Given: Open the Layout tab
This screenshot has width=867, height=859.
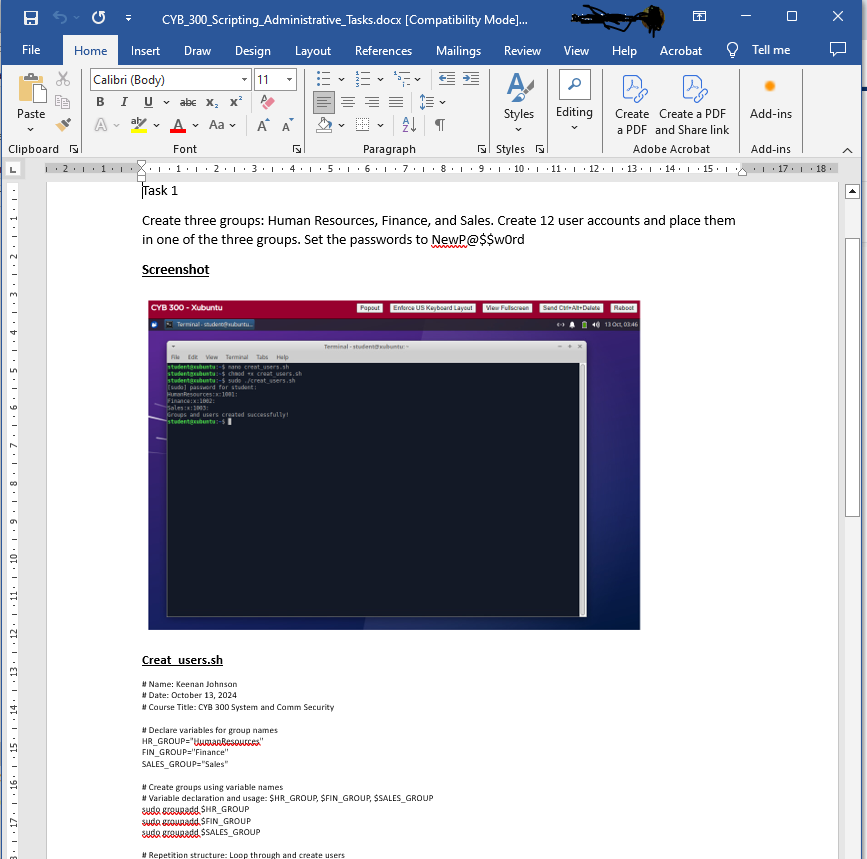Looking at the screenshot, I should click(x=312, y=51).
